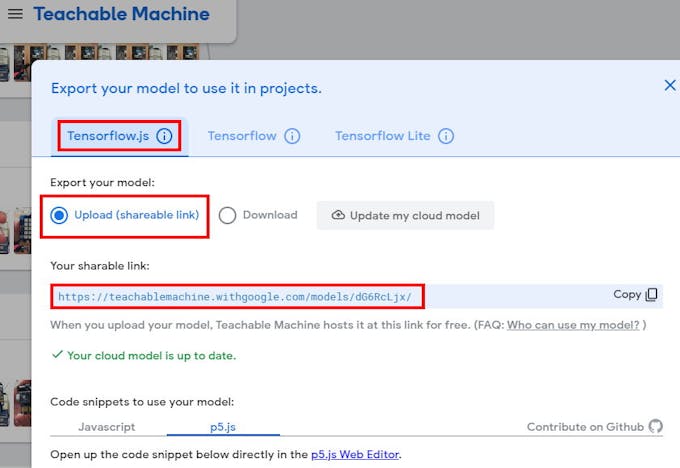Switch to the Tensorflow.js tab

coord(119,136)
